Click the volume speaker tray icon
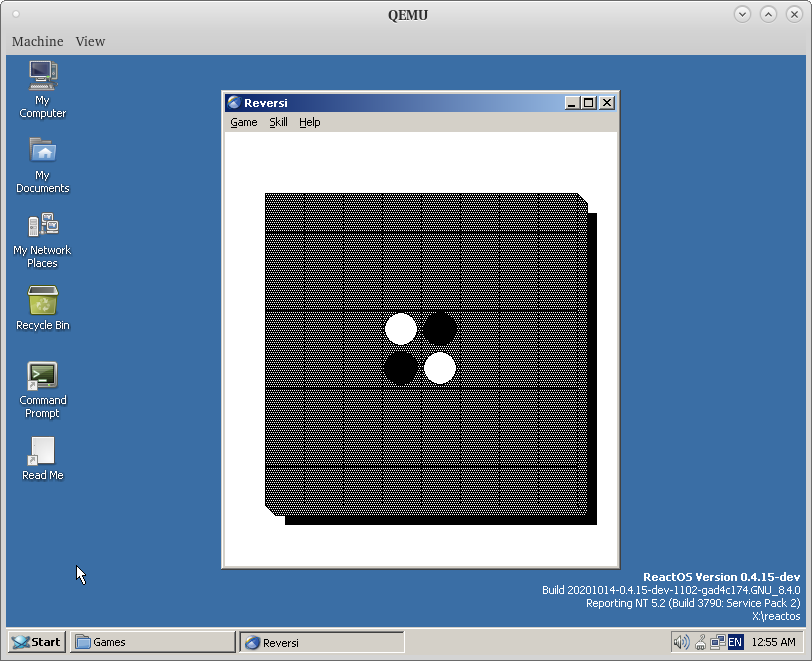The height and width of the screenshot is (661, 812). 681,642
